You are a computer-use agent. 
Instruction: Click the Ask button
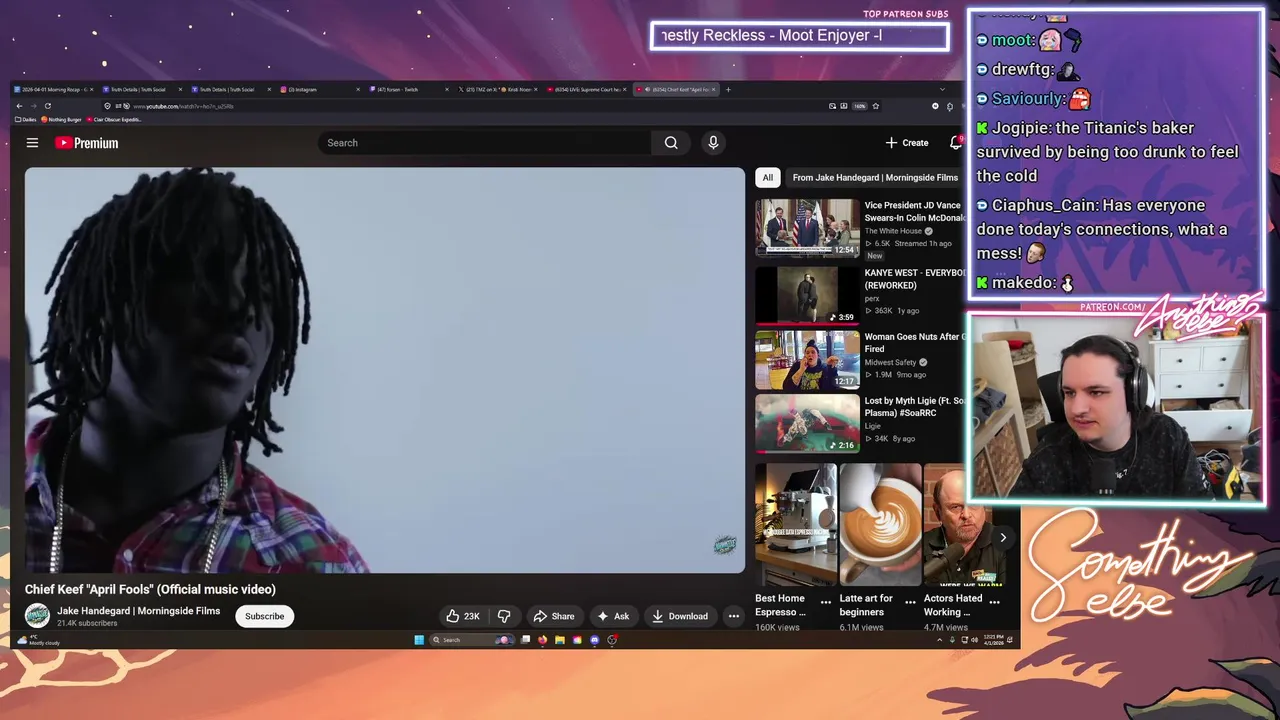click(x=613, y=616)
